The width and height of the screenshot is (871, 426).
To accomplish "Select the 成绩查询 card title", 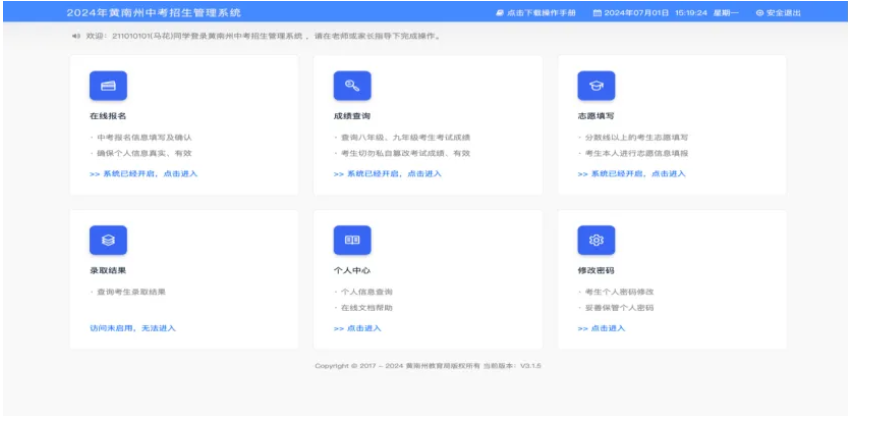I will click(351, 116).
